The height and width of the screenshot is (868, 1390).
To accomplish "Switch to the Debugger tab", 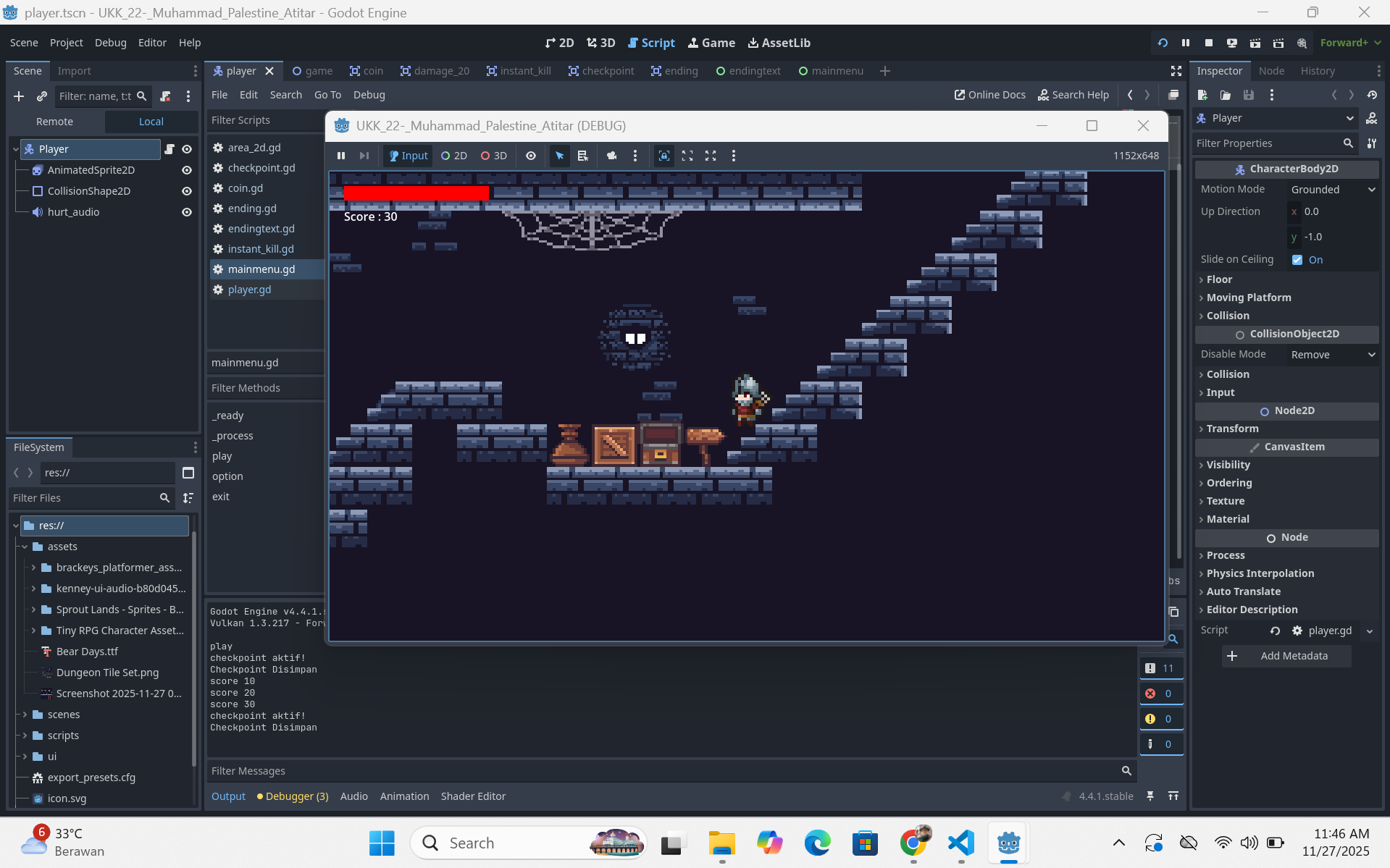I will point(293,796).
